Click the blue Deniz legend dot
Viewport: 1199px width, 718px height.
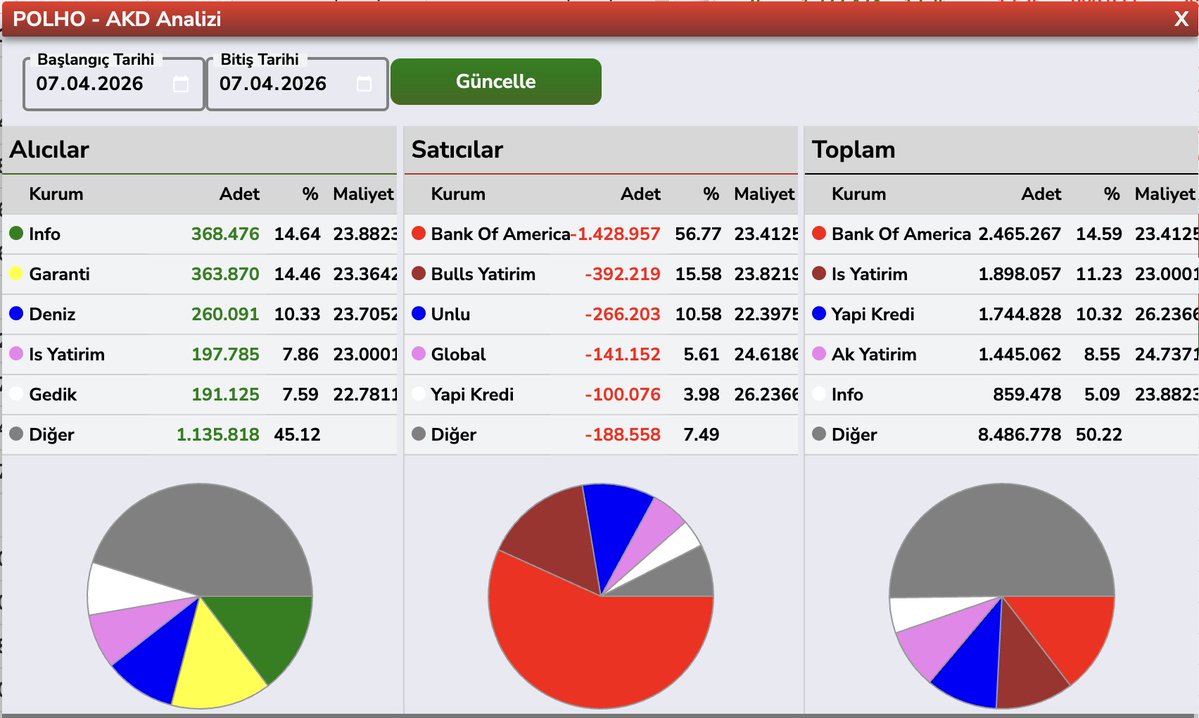(16, 314)
